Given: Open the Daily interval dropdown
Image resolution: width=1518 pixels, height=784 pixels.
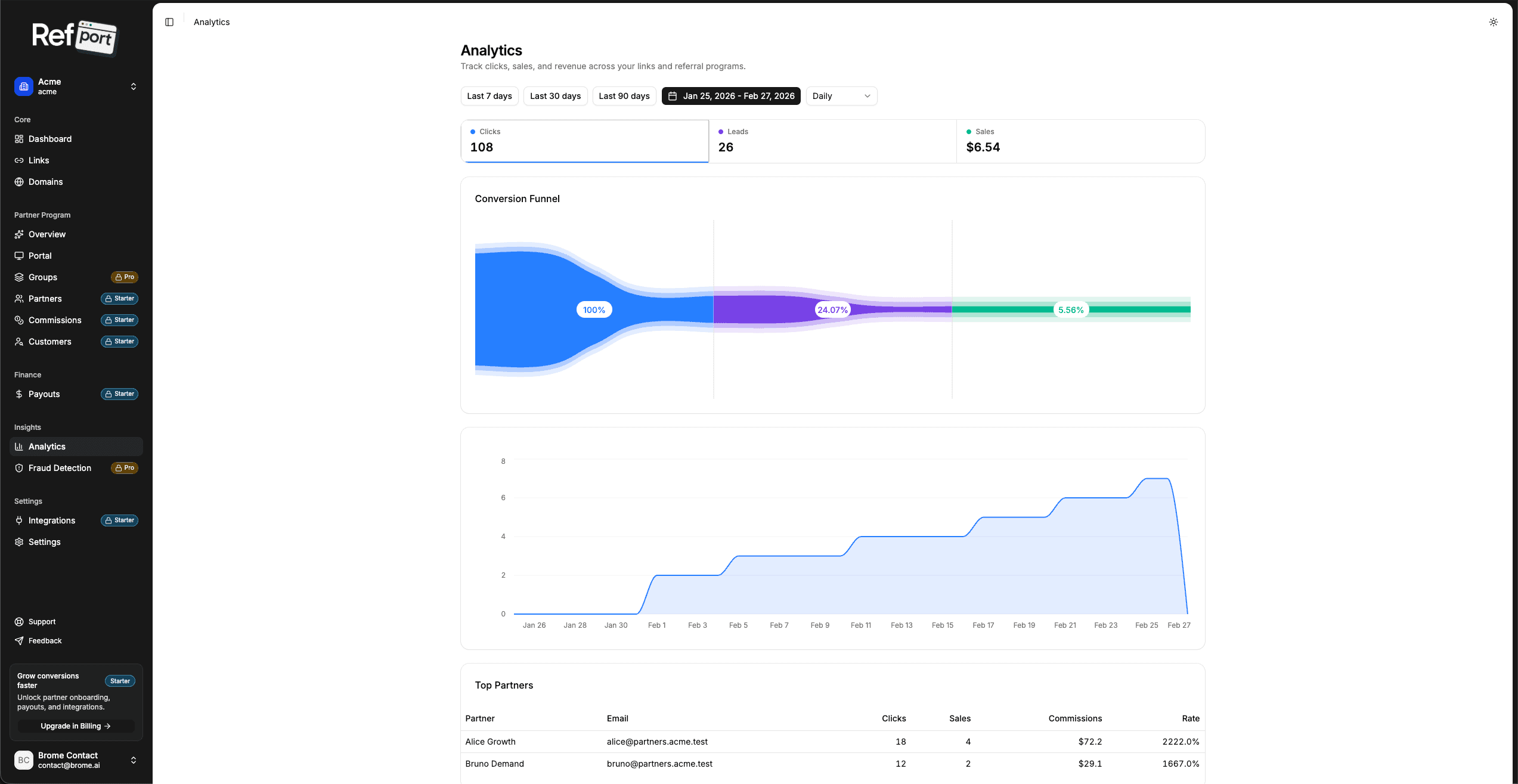Looking at the screenshot, I should pyautogui.click(x=841, y=95).
